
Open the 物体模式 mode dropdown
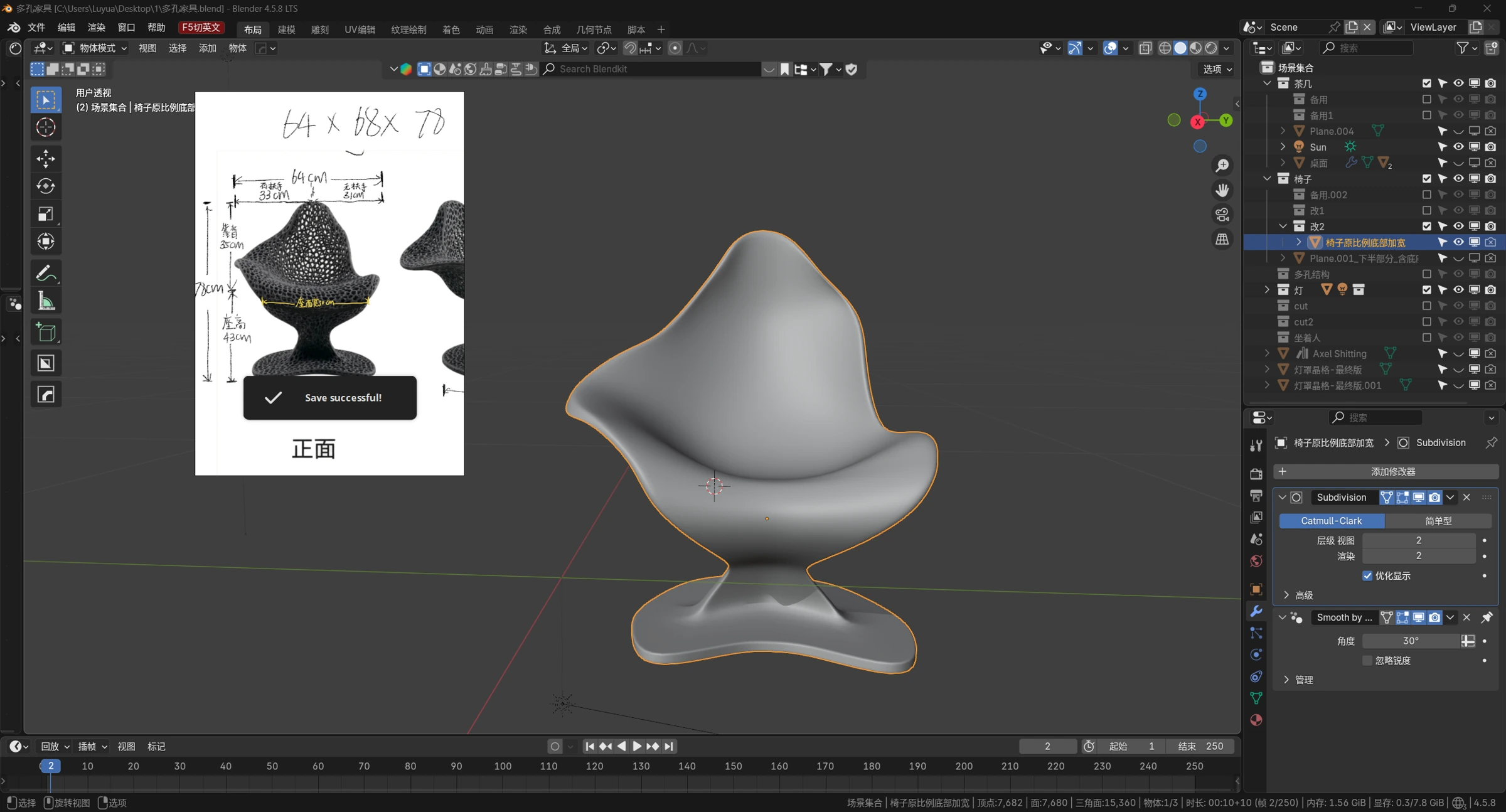[x=95, y=48]
